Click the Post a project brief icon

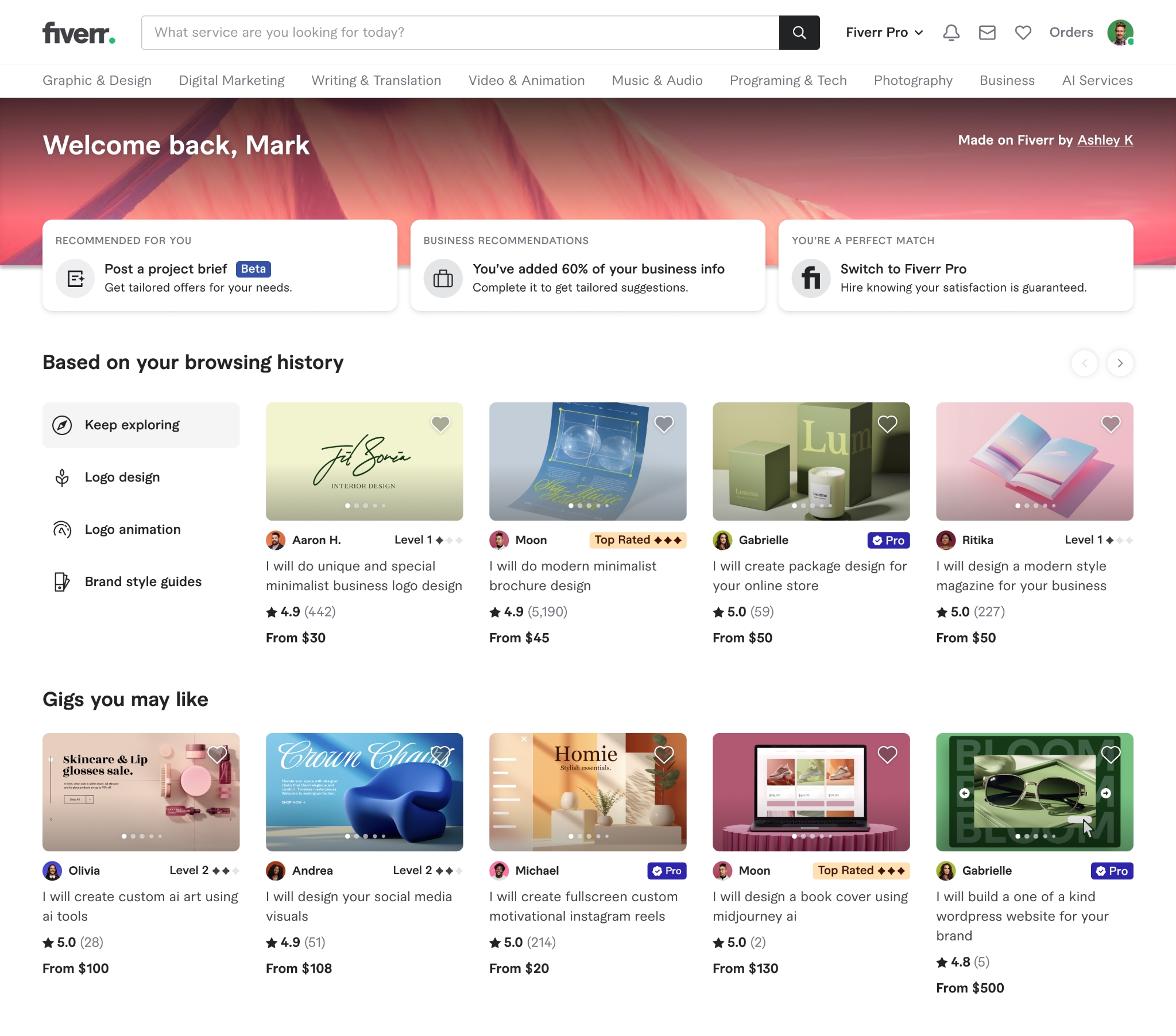coord(75,278)
